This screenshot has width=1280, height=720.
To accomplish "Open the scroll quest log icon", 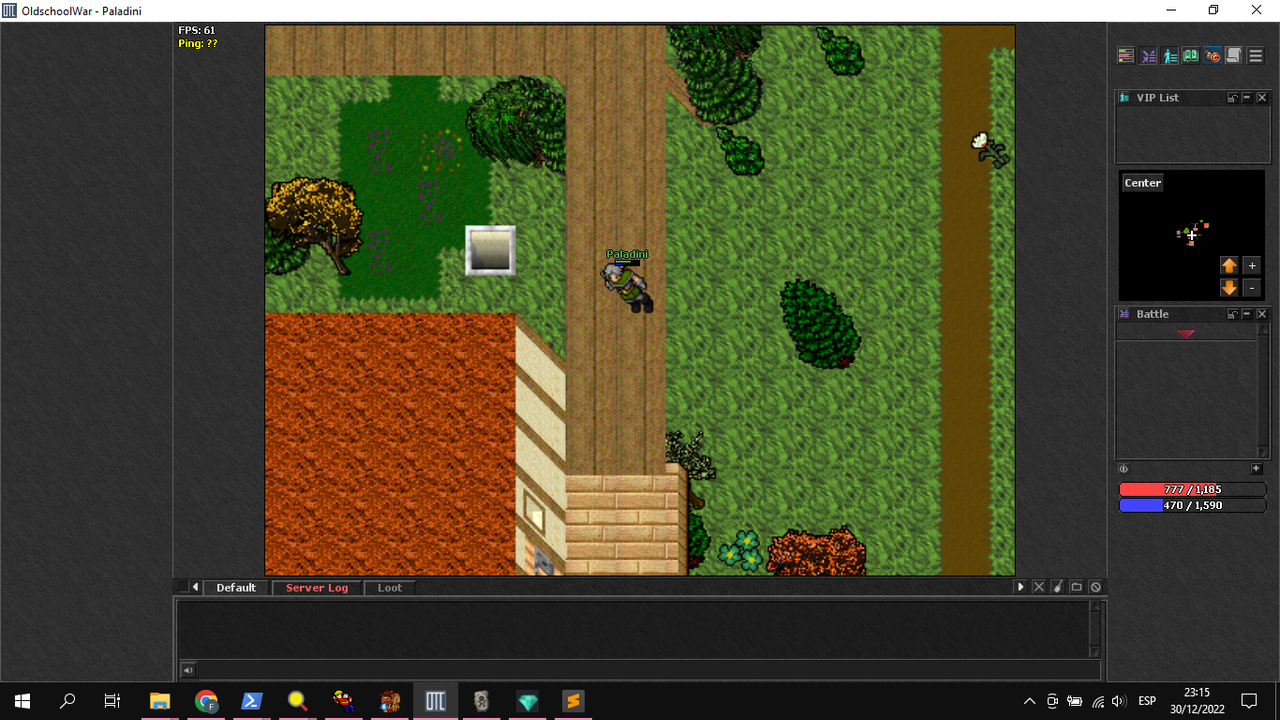I will point(1234,56).
